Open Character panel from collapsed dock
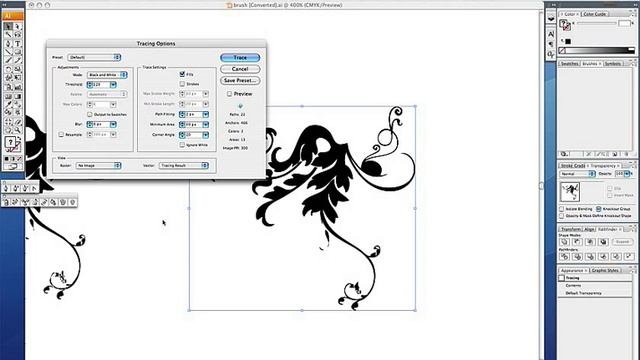640x360 pixels. point(551,34)
